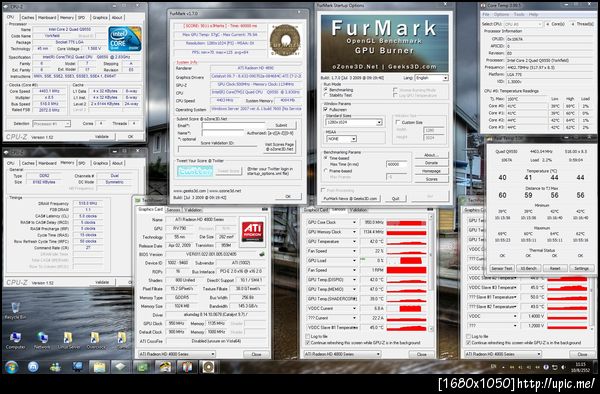
Task: Open the Select CPU dropdown in Core Temp
Action: [x=523, y=24]
